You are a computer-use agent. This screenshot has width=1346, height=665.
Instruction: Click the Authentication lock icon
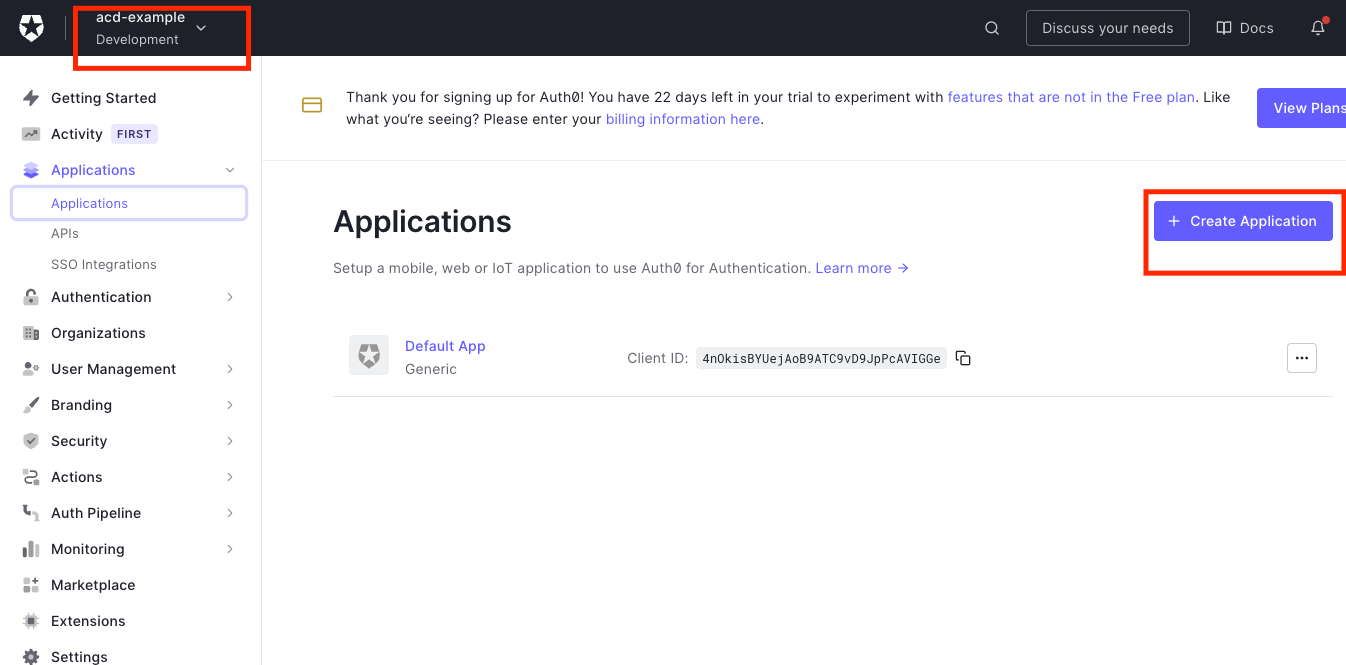[x=31, y=297]
